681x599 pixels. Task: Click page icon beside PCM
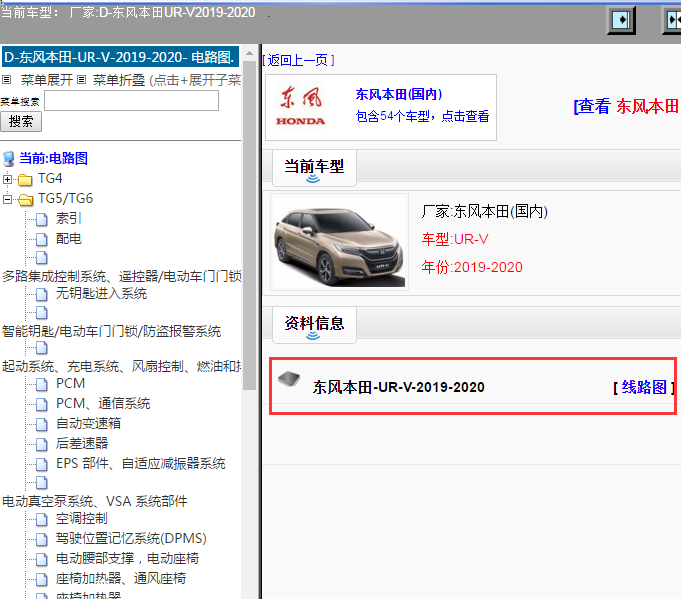pos(41,384)
